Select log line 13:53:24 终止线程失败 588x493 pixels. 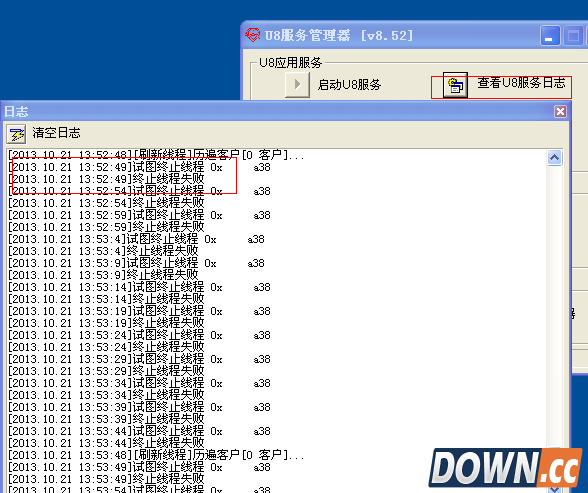pos(106,347)
